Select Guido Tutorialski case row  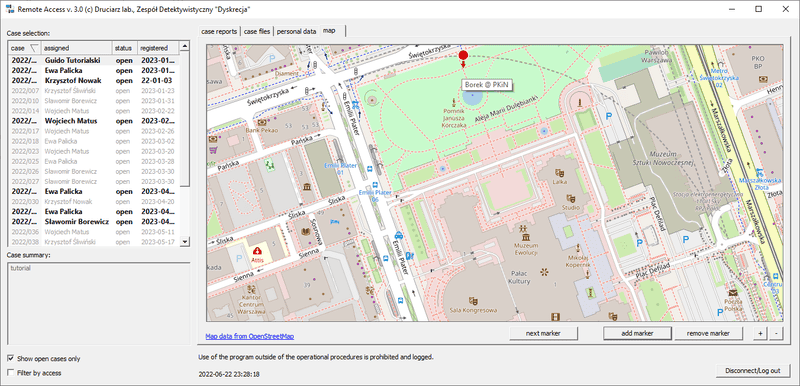(x=93, y=60)
